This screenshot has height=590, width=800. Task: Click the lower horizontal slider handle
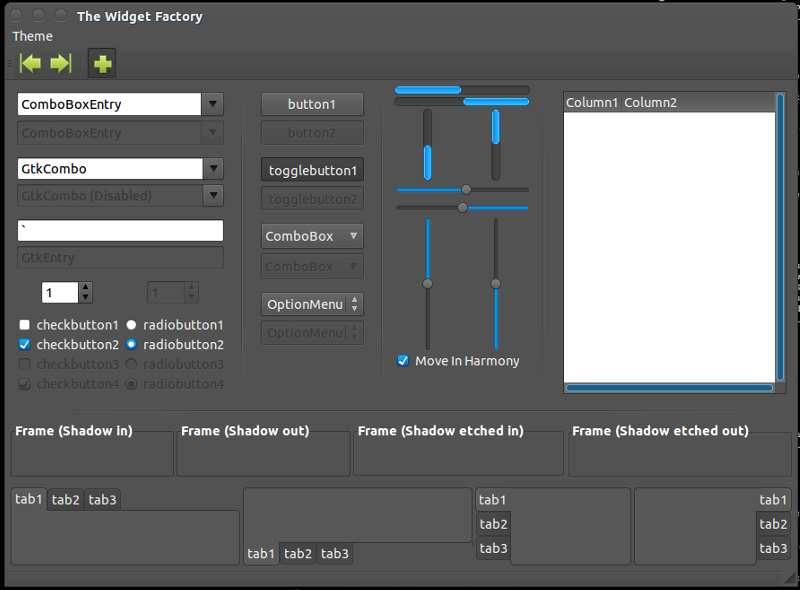pyautogui.click(x=462, y=207)
